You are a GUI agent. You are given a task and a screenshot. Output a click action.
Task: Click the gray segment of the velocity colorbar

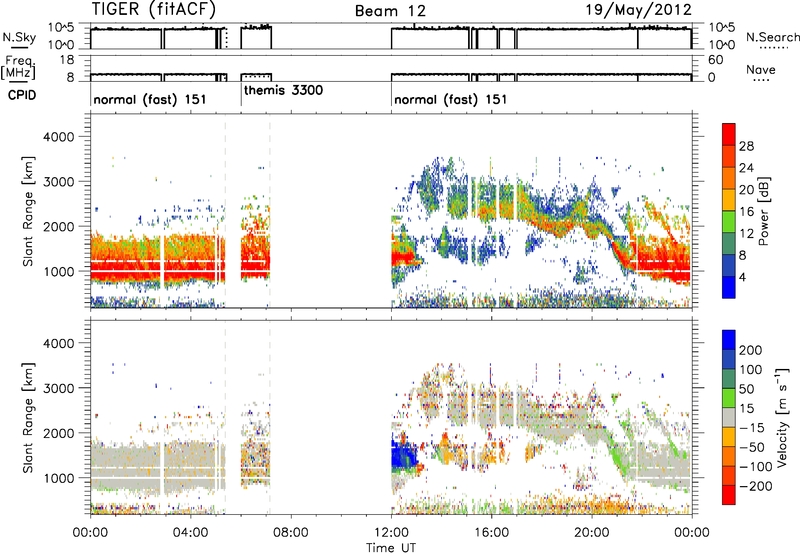point(729,418)
